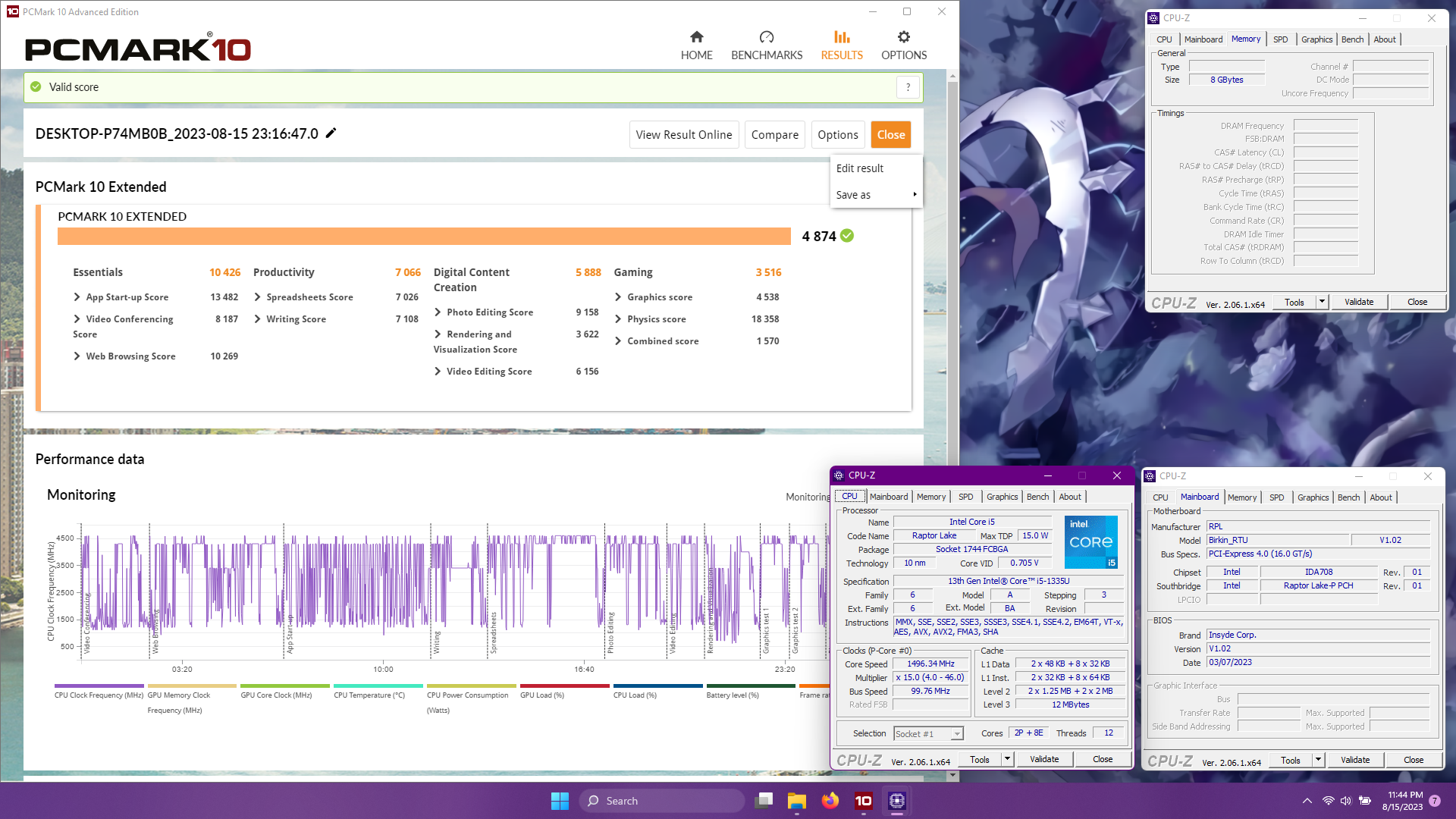The image size is (1456, 819).
Task: Click Validate in Memory tab window
Action: point(1359,302)
